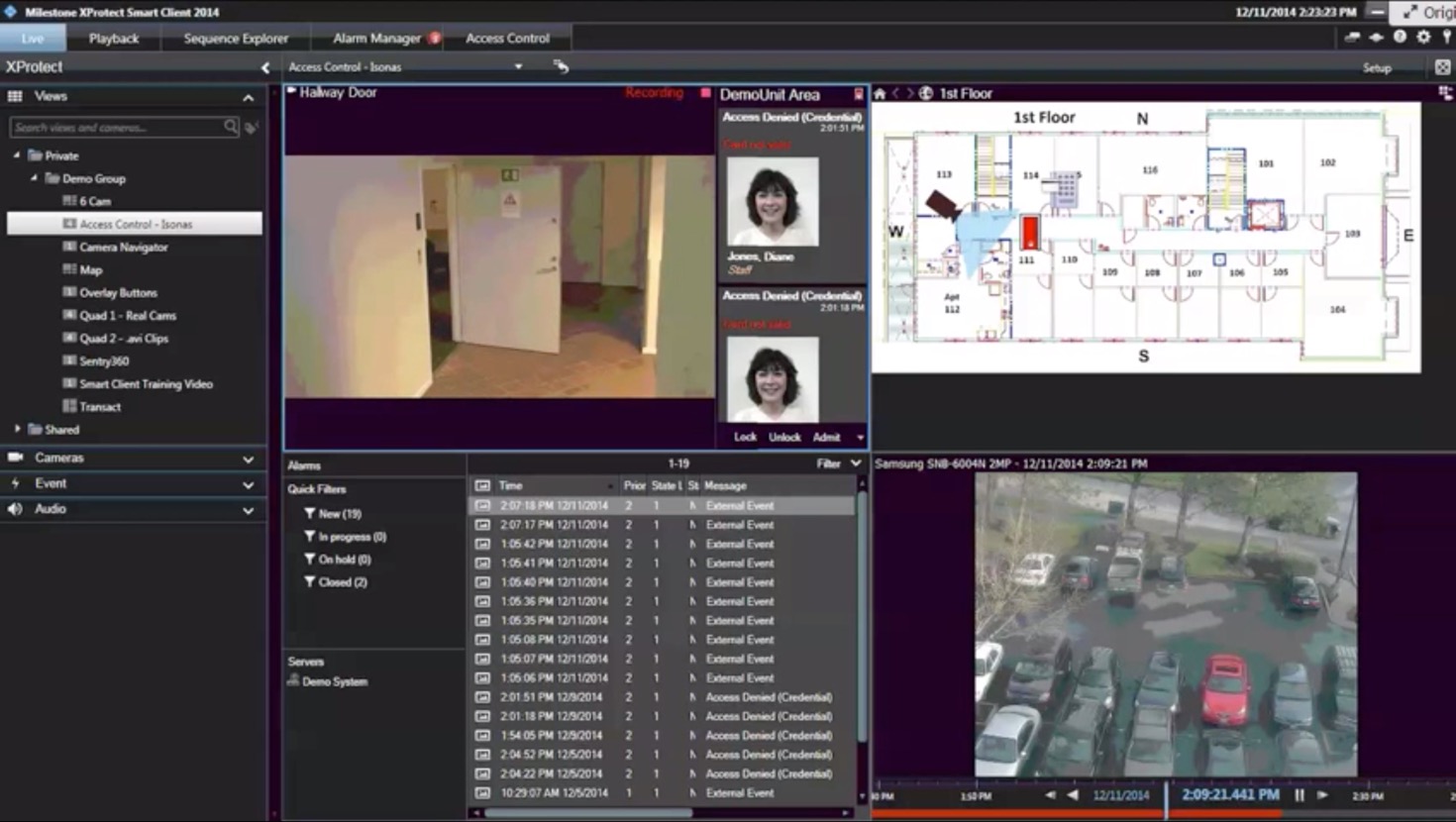Viewport: 1456px width, 822px height.
Task: Click the camera icon near room 113
Action: [943, 206]
